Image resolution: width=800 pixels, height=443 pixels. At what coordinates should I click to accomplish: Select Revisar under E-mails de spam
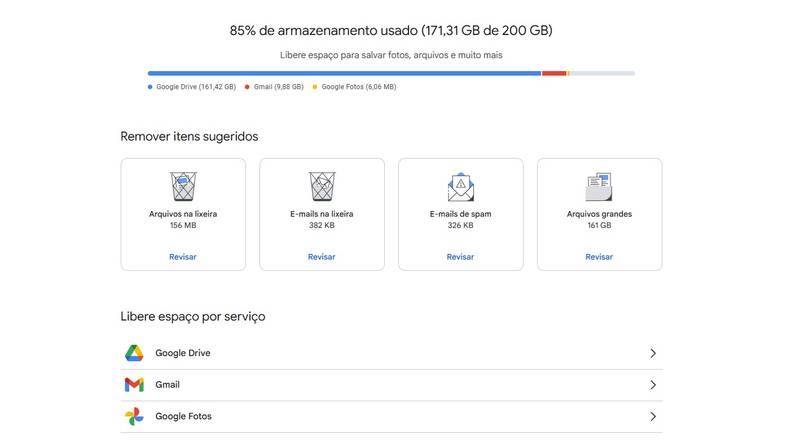click(460, 257)
